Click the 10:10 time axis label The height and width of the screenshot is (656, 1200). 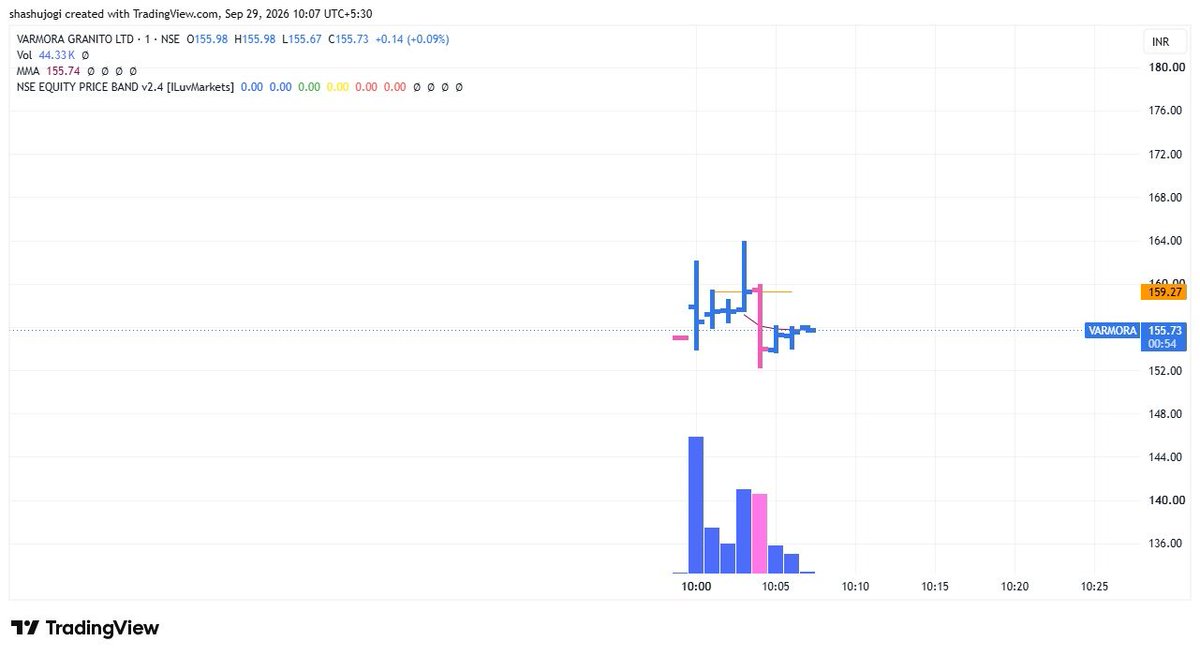856,587
